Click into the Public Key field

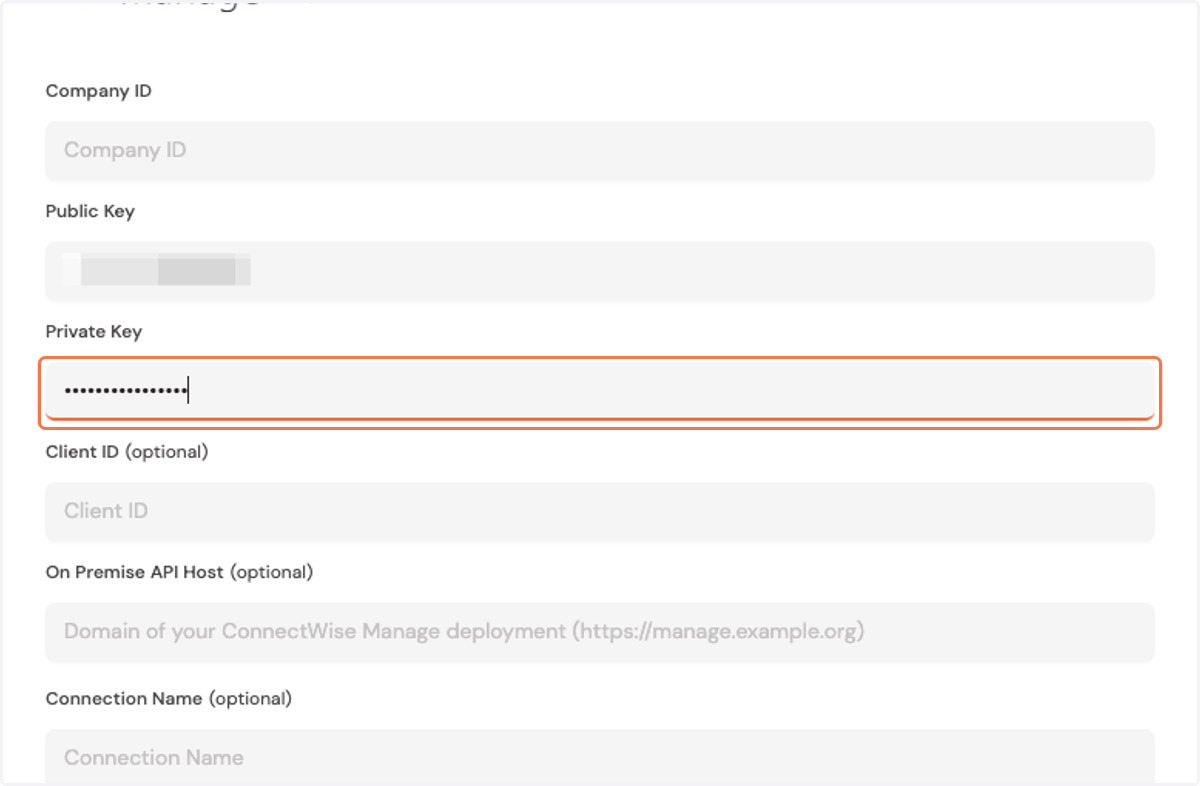click(600, 271)
